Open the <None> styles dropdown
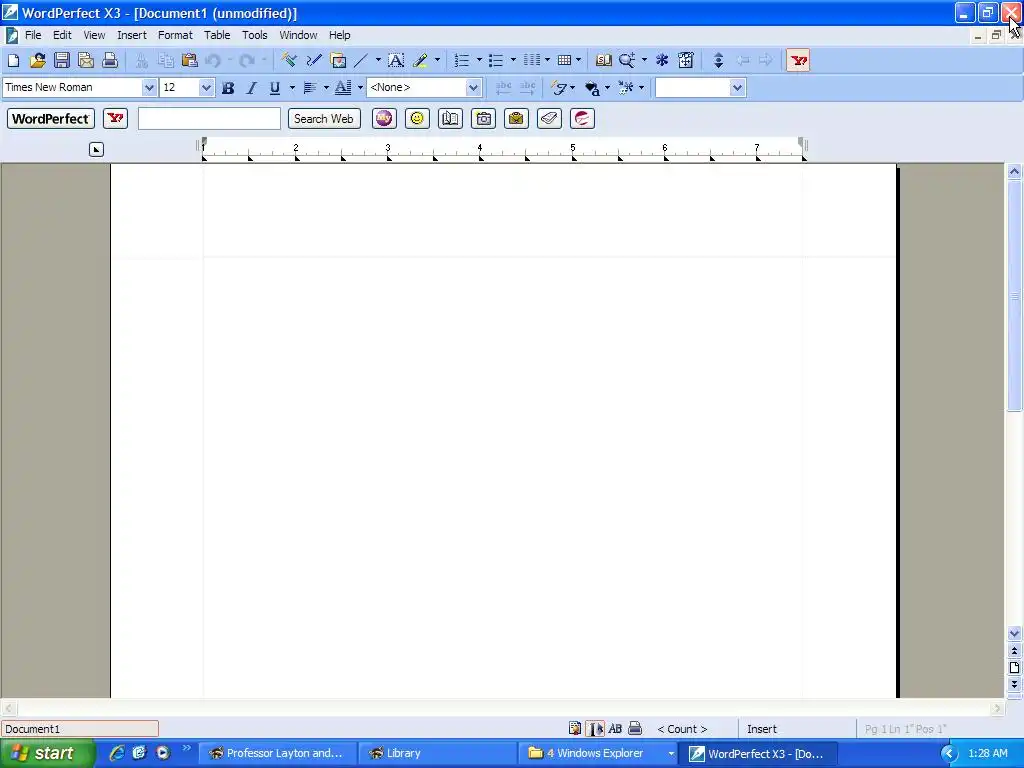The image size is (1024, 768). coord(473,88)
